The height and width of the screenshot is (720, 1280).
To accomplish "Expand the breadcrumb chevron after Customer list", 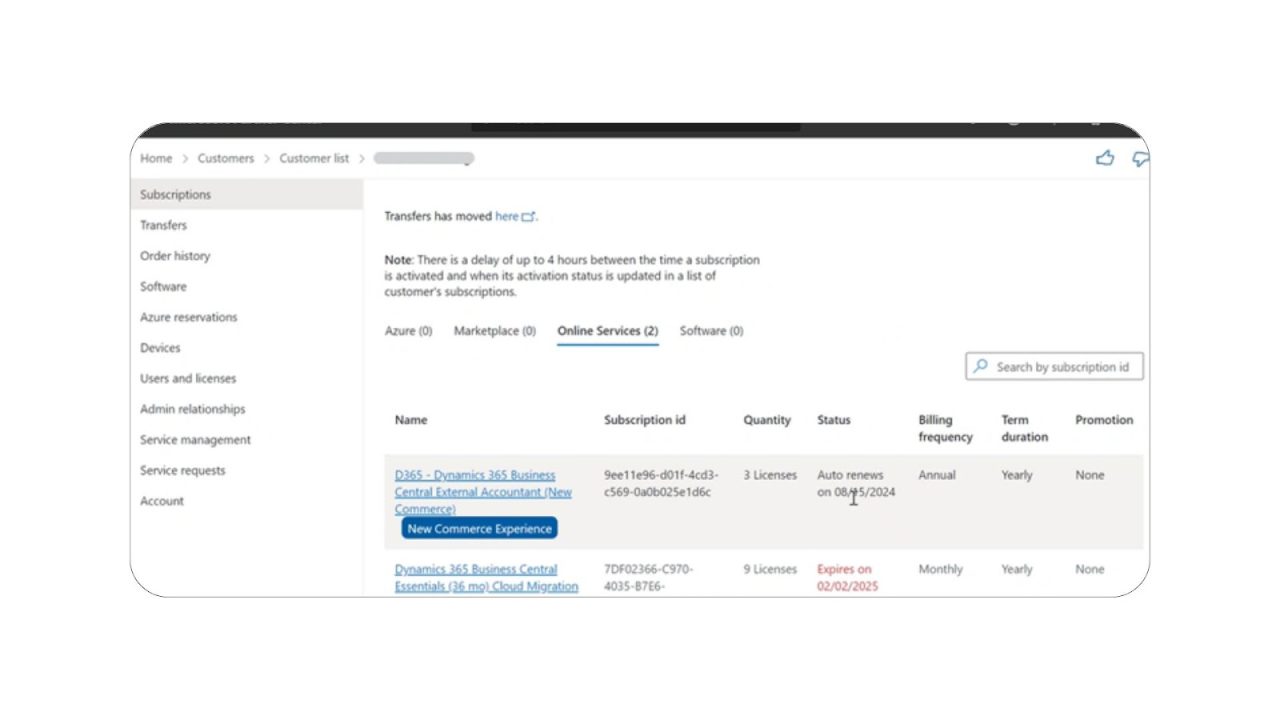I will point(361,158).
